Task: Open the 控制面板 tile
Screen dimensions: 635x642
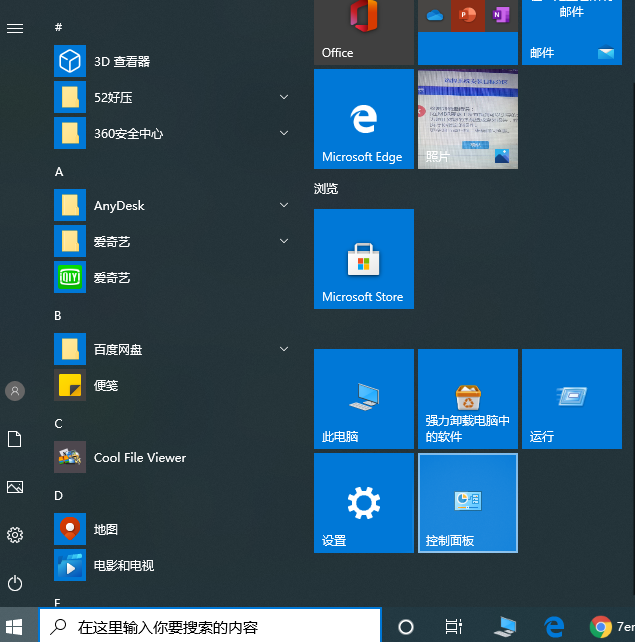Action: pos(467,502)
